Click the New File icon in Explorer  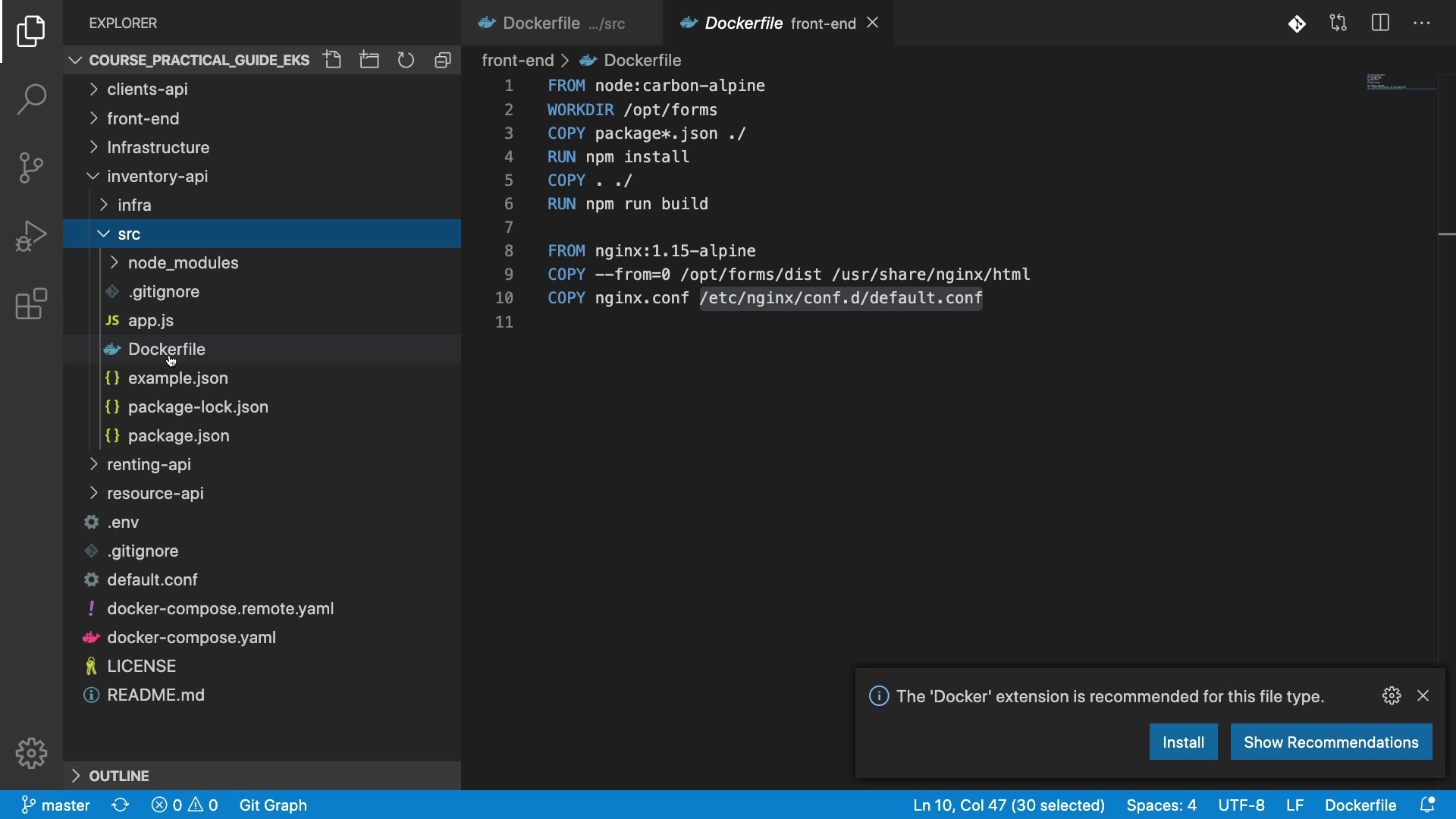tap(332, 60)
